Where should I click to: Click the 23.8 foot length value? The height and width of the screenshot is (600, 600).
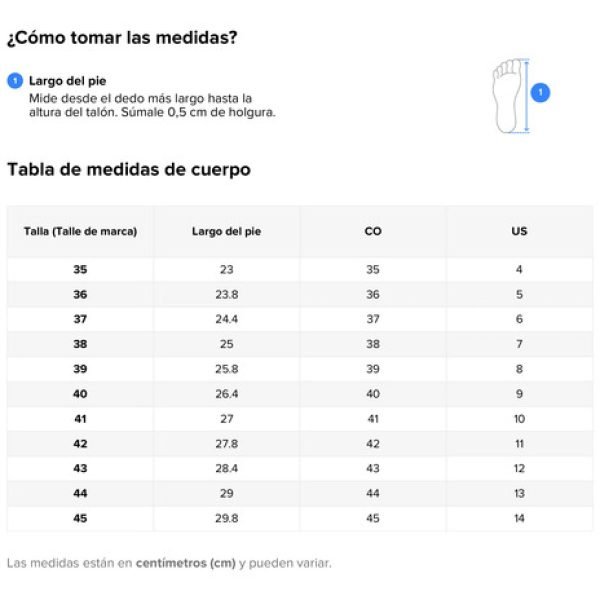pos(227,294)
